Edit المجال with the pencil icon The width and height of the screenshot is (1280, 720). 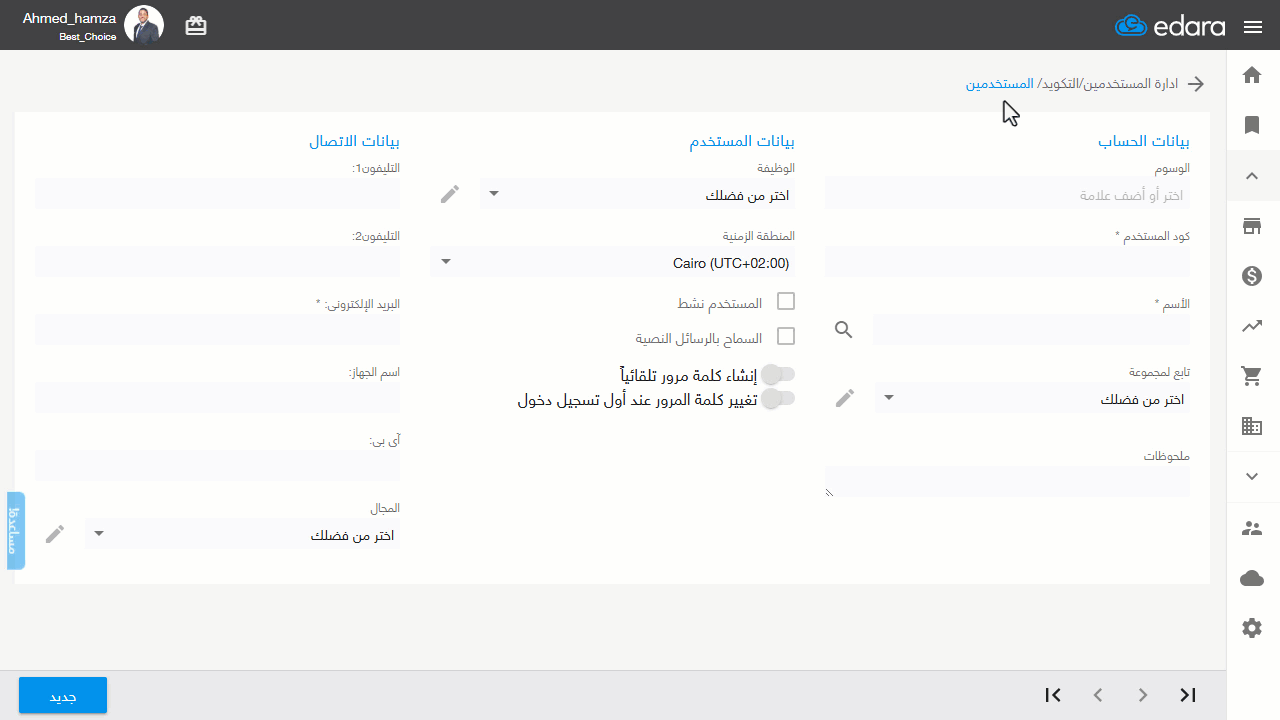[55, 534]
